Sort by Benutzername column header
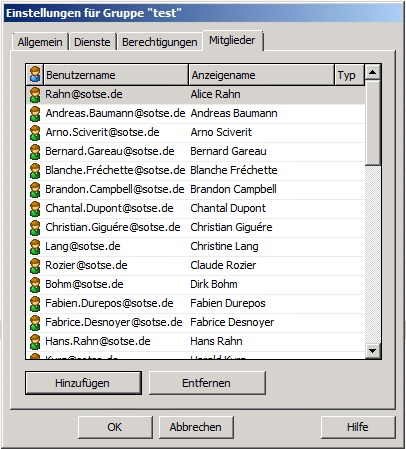This screenshot has height=449, width=406. 116,75
